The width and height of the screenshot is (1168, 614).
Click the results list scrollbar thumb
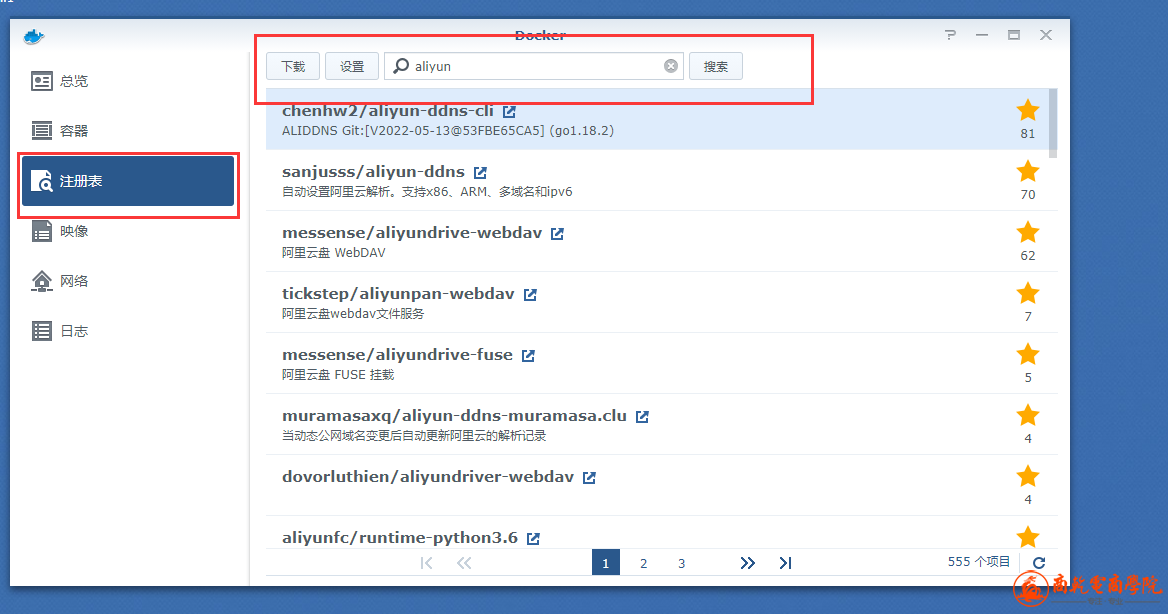(x=1053, y=123)
